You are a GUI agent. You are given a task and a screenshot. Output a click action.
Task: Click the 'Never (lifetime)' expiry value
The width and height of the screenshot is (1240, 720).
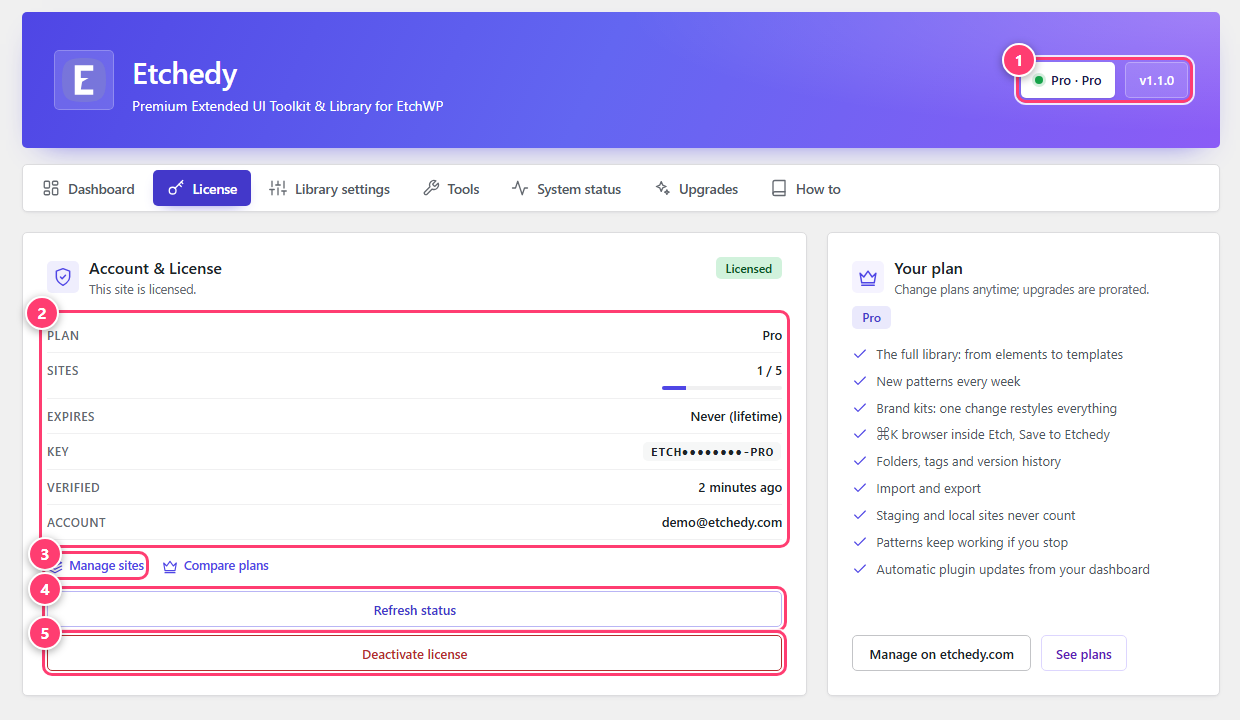point(736,416)
